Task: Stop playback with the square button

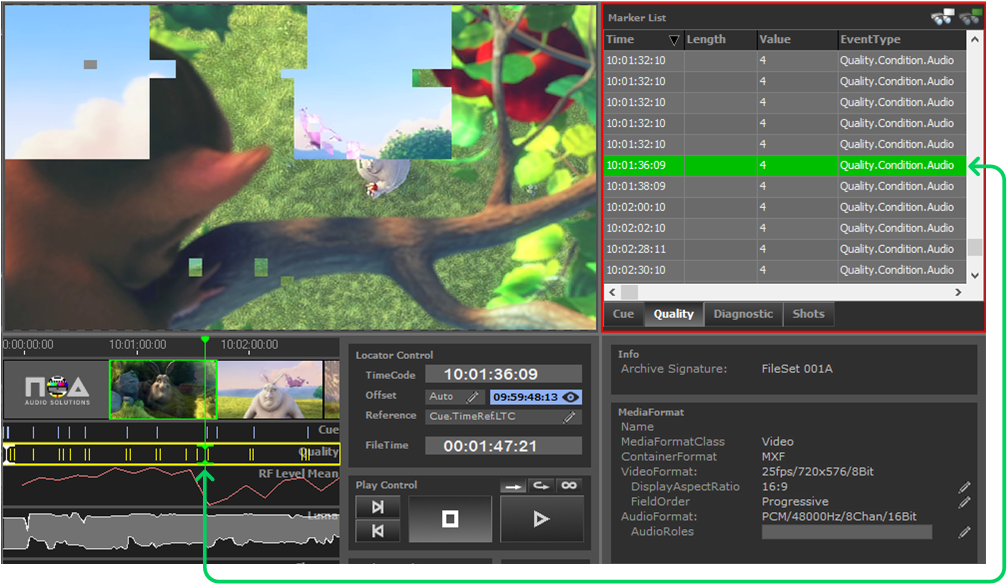Action: [450, 518]
